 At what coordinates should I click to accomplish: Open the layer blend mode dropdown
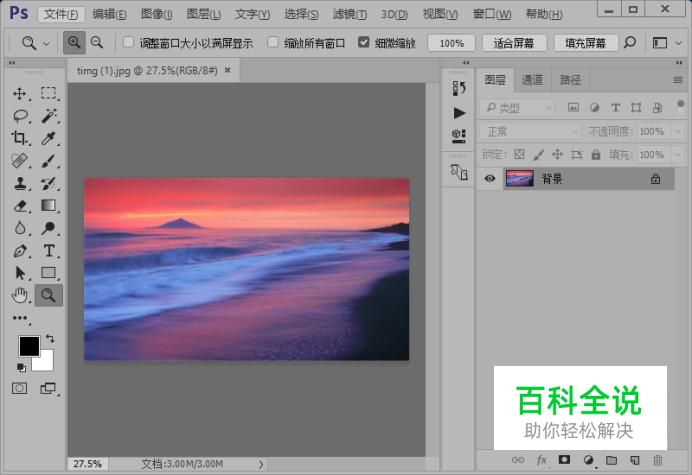529,131
